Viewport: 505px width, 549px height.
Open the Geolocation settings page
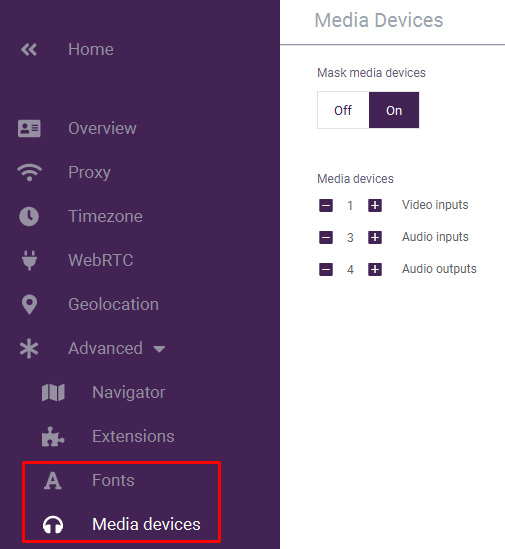[113, 304]
